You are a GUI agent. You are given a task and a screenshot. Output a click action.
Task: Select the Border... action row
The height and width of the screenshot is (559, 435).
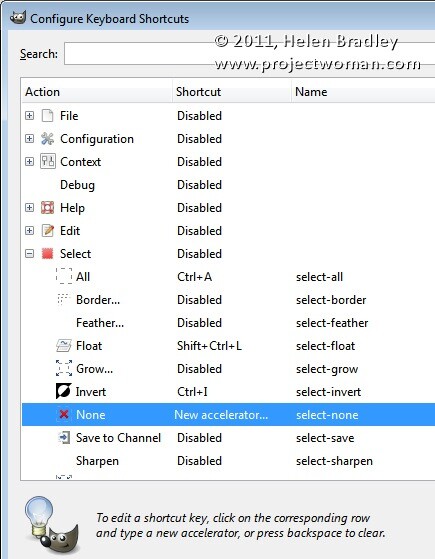[229, 299]
